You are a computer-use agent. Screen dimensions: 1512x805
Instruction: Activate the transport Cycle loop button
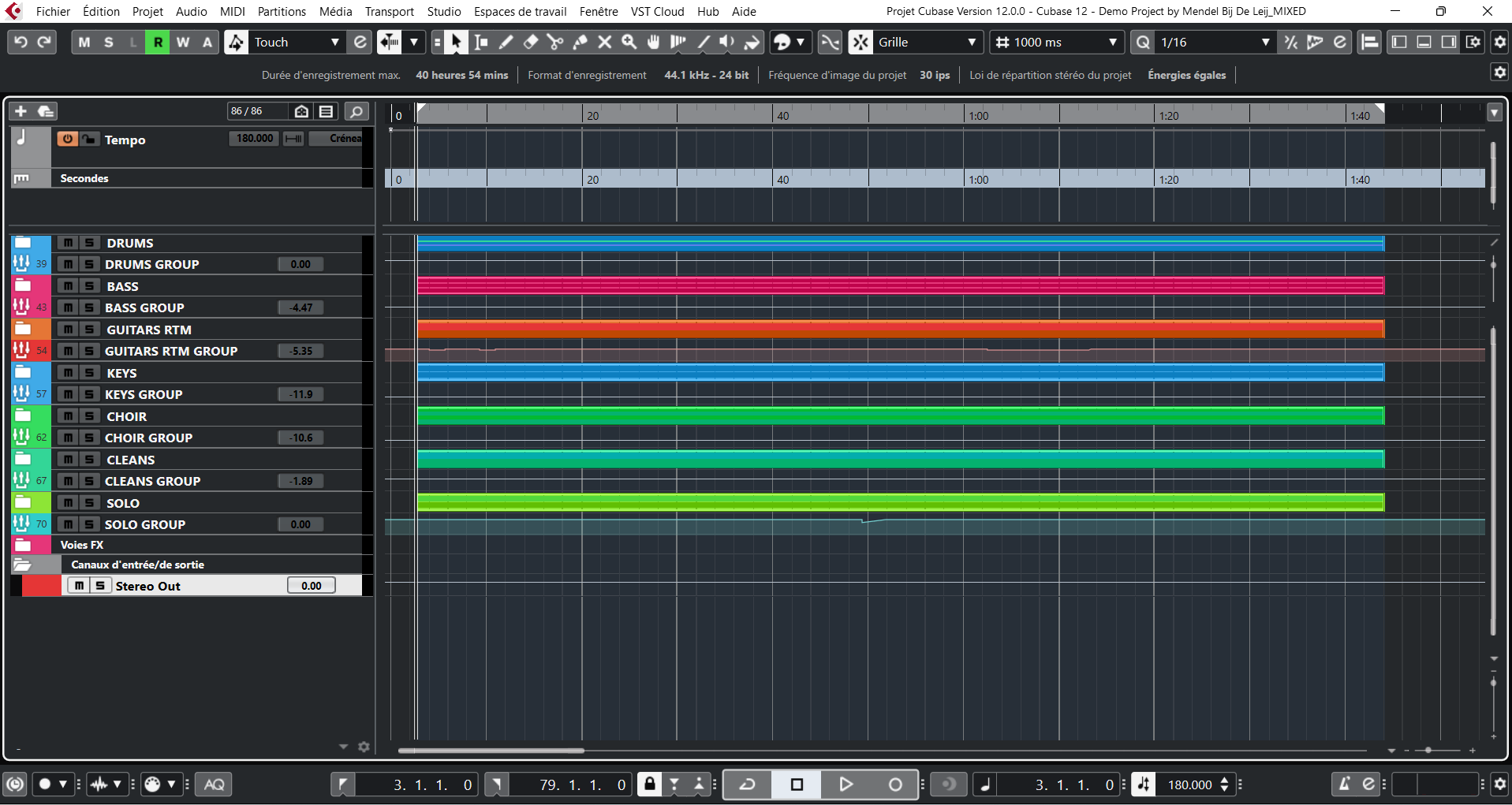coord(747,785)
